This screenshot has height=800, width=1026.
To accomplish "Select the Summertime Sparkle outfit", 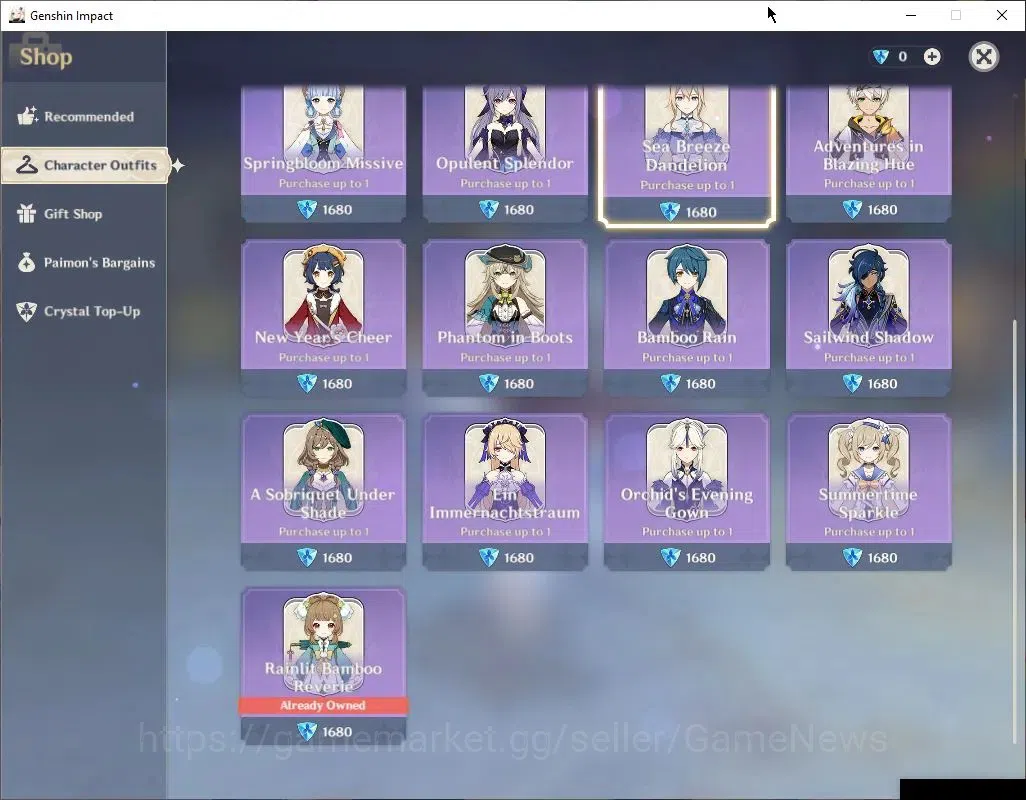I will tap(868, 492).
